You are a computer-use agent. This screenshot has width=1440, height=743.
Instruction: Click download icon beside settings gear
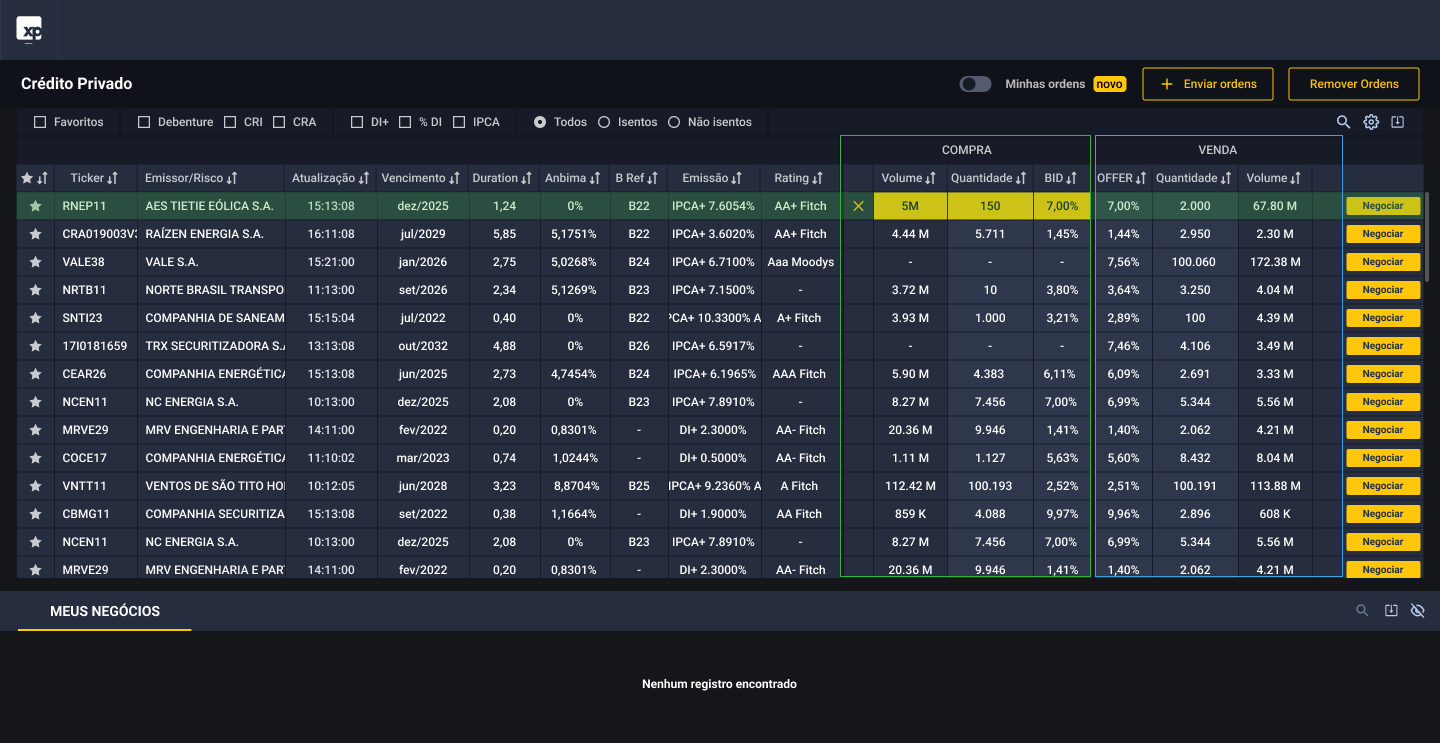[x=1398, y=122]
